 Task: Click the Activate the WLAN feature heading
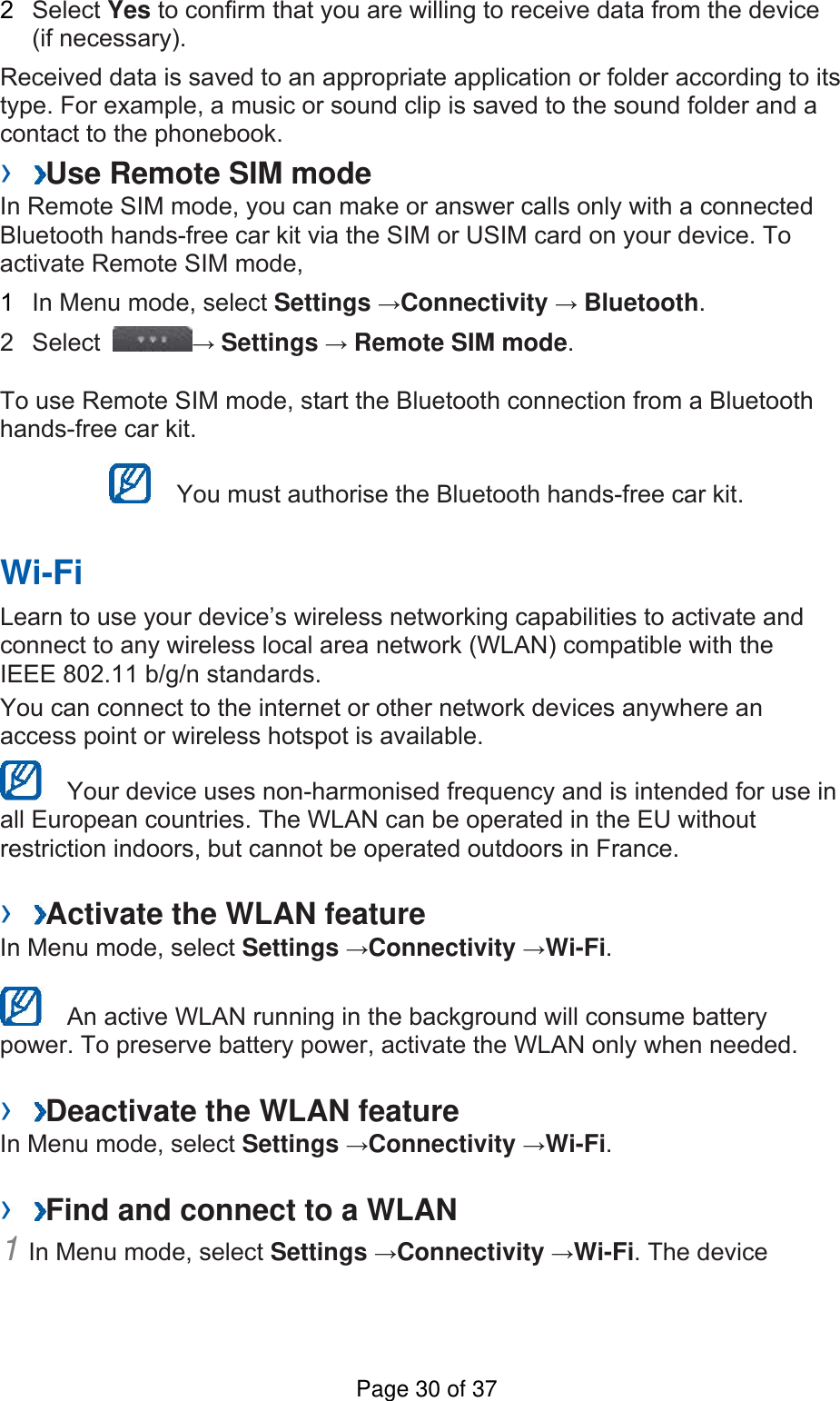[236, 913]
